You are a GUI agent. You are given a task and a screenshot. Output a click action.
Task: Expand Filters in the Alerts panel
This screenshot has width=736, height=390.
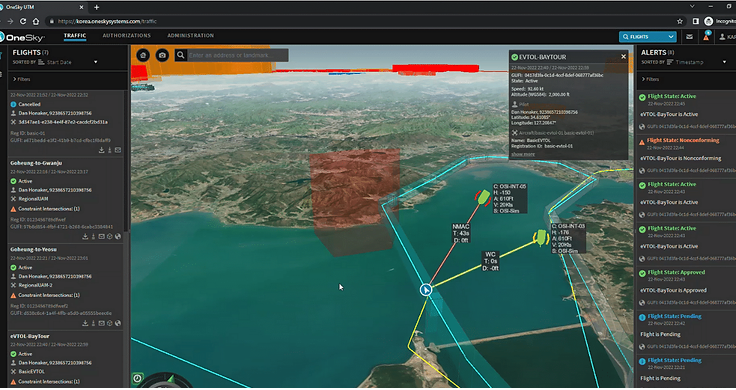(x=650, y=79)
